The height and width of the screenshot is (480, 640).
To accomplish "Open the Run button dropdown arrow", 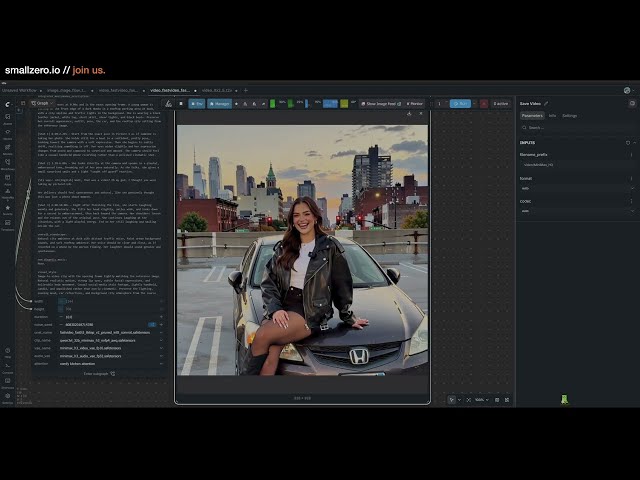I will [x=474, y=104].
